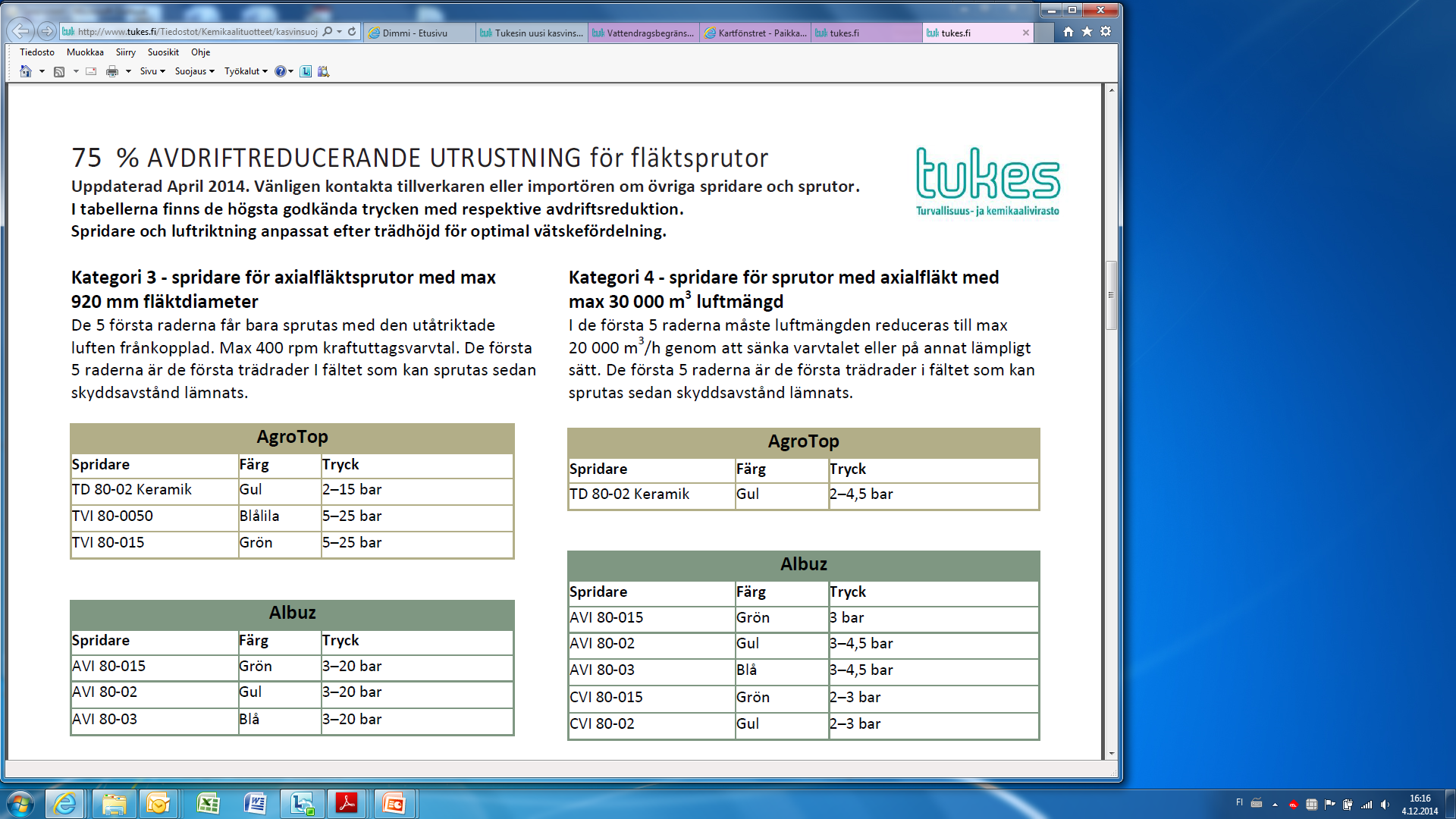Open browser Tools gear icon

(1106, 32)
